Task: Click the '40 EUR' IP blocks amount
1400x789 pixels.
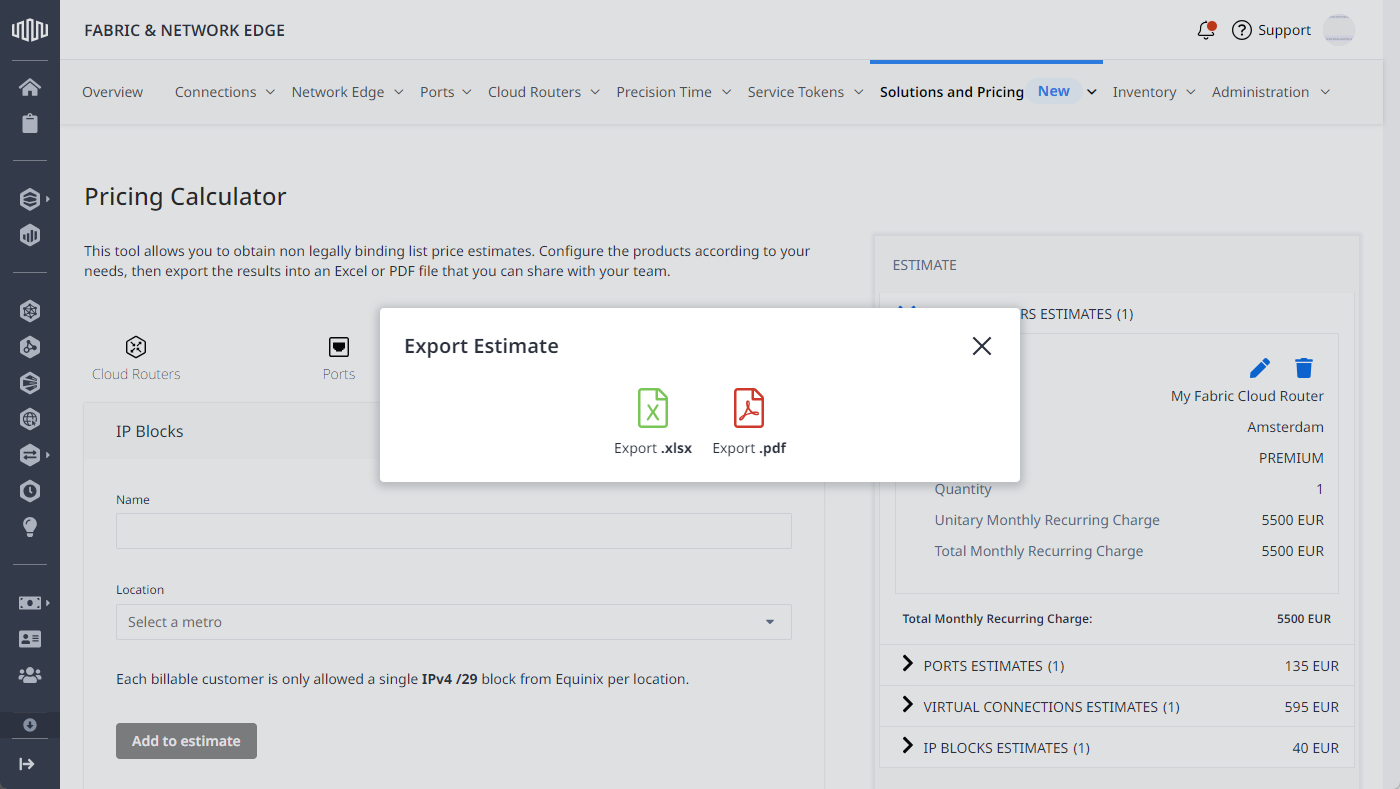Action: pos(1315,748)
